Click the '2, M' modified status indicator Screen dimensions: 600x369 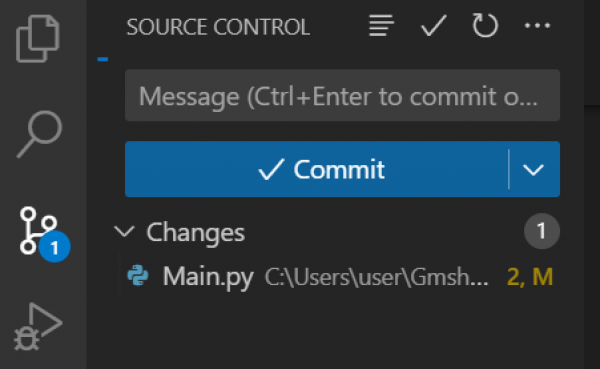(530, 277)
